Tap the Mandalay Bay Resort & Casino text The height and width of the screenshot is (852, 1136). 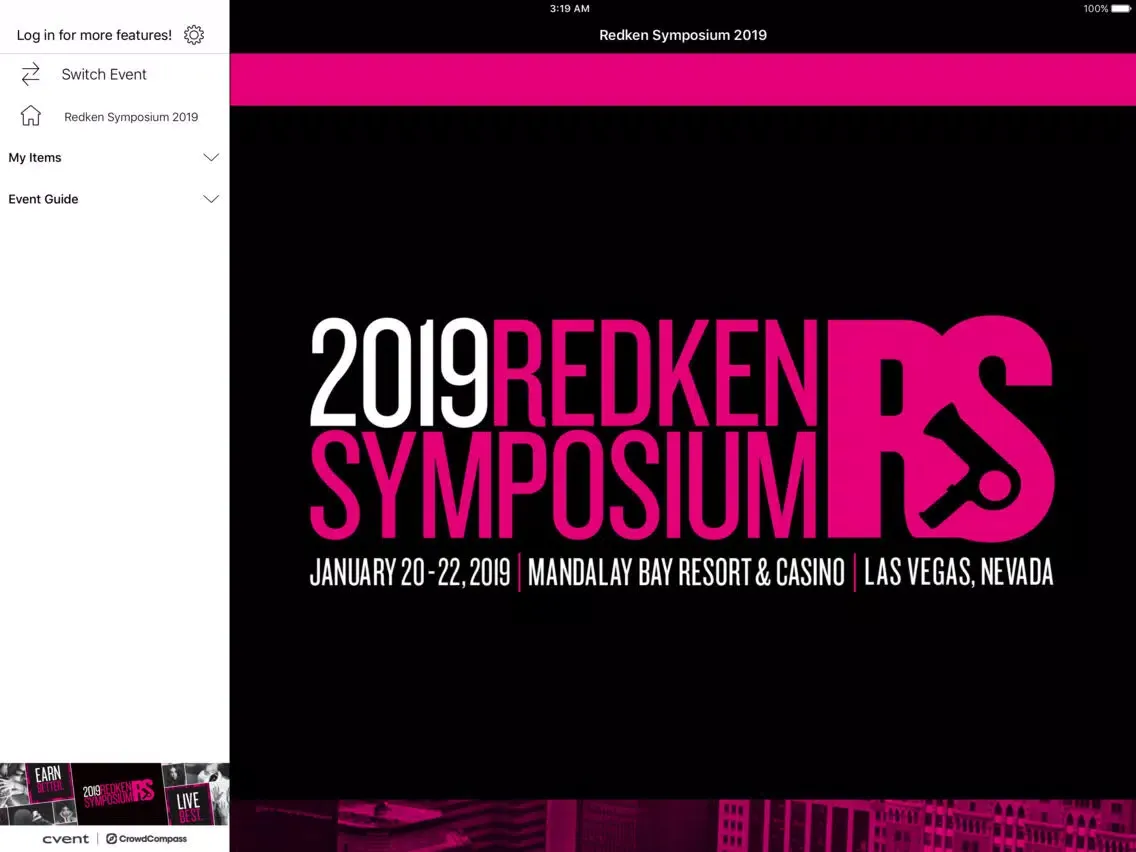[x=686, y=572]
